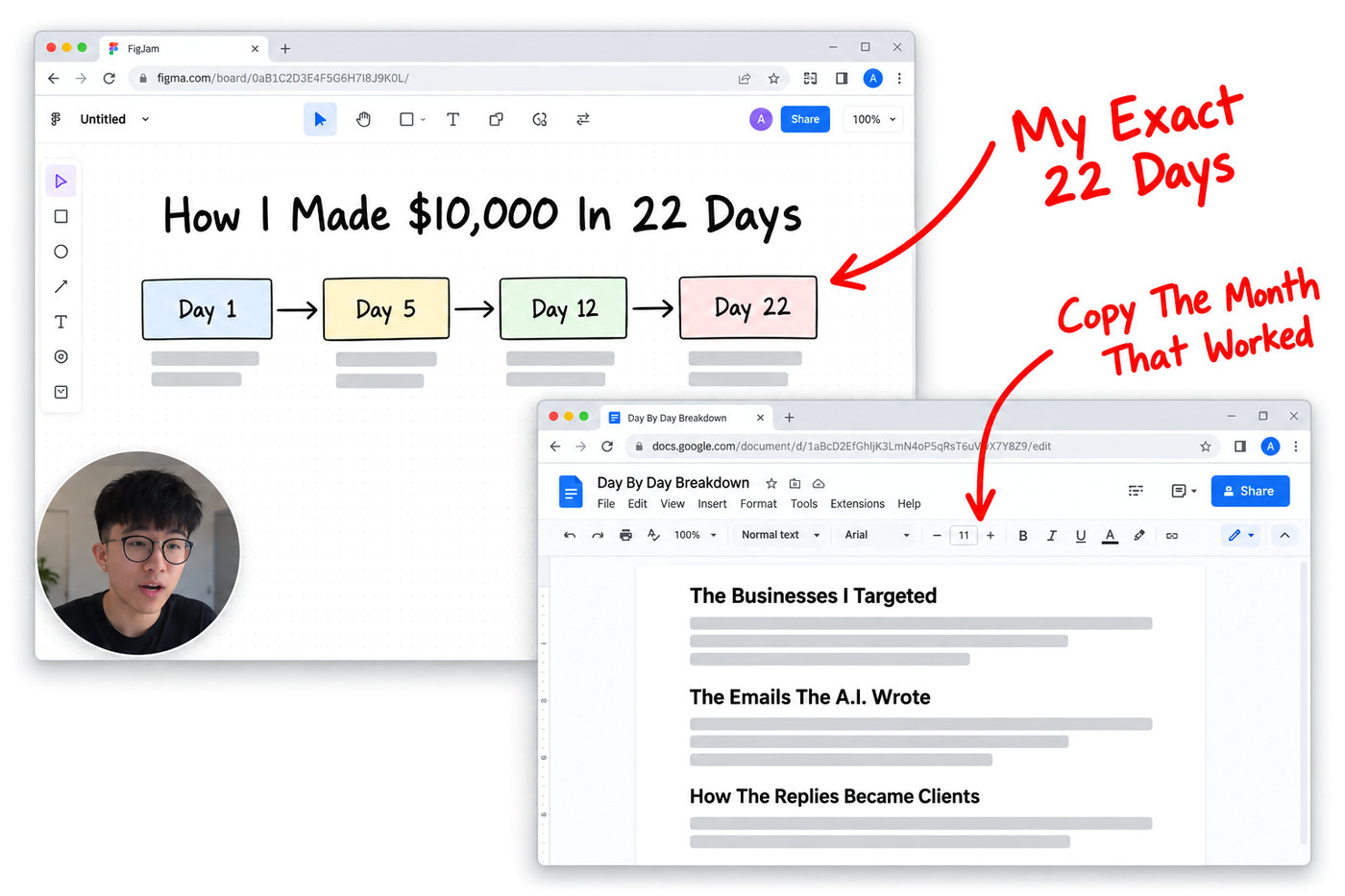The image size is (1345, 896).
Task: Toggle side panel in Docs browser window
Action: coord(1239,446)
